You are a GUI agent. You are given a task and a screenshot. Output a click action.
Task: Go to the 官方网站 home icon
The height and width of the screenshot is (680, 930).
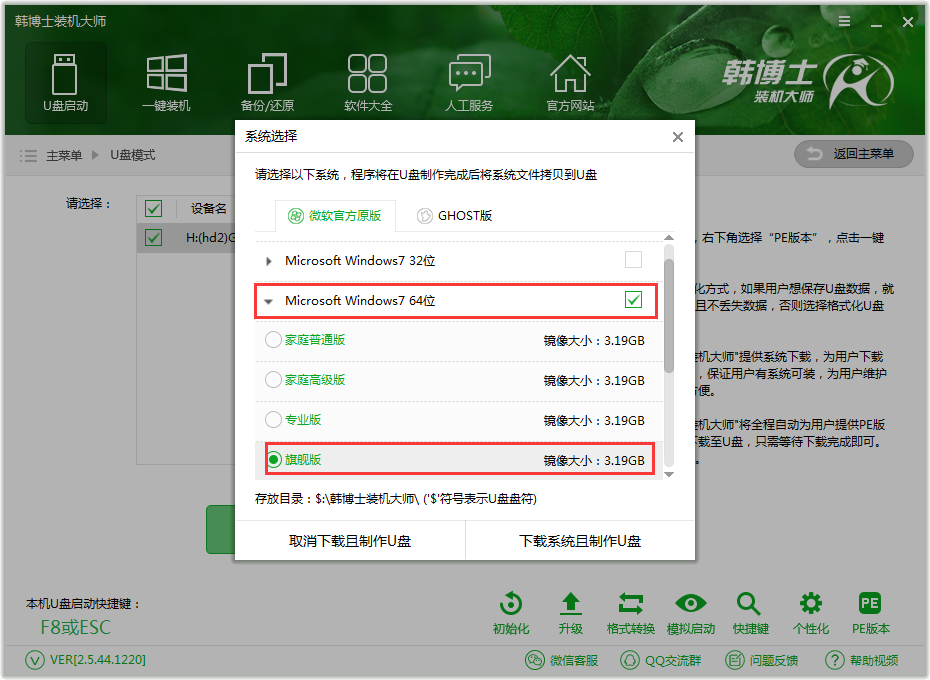570,82
